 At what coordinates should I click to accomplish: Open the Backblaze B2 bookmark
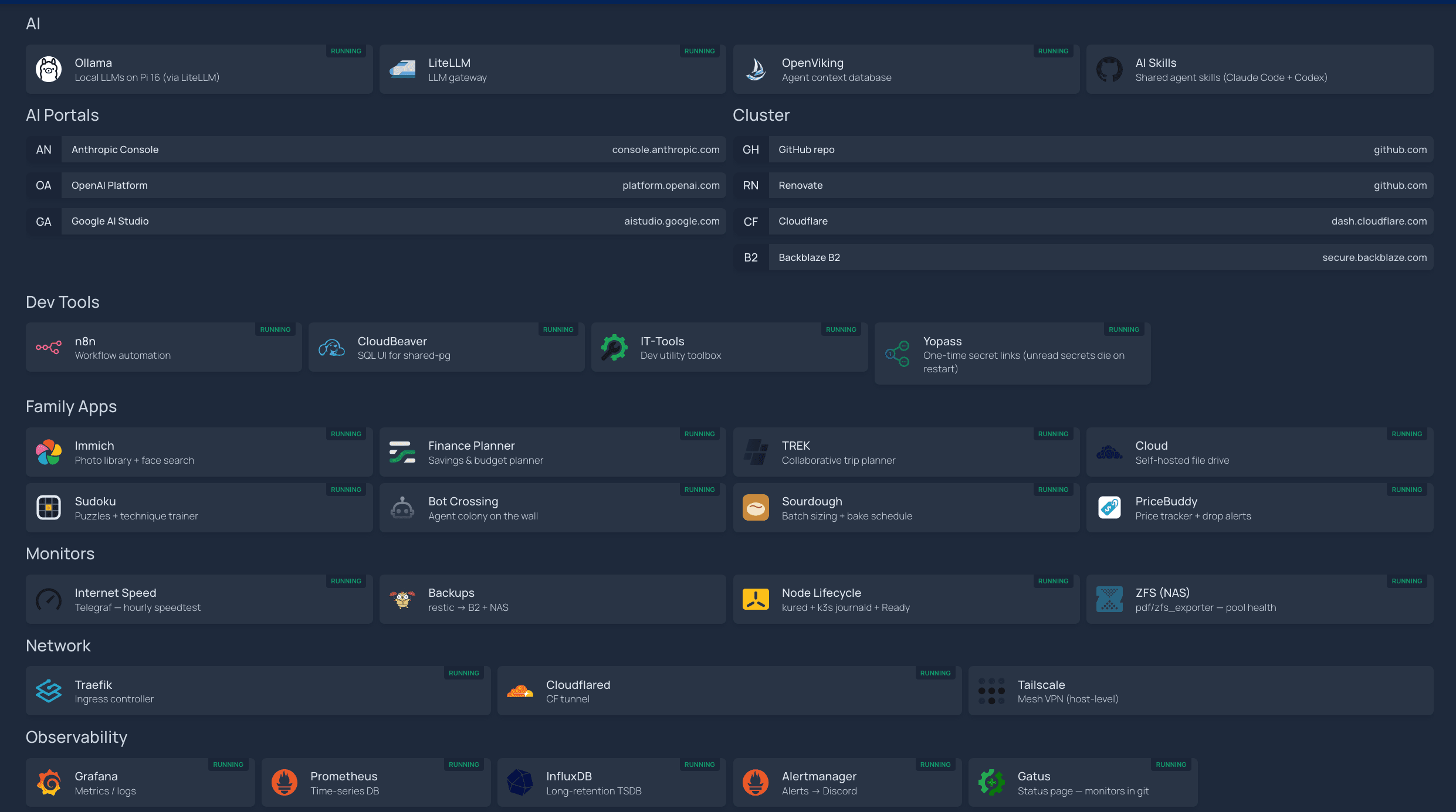point(1083,257)
